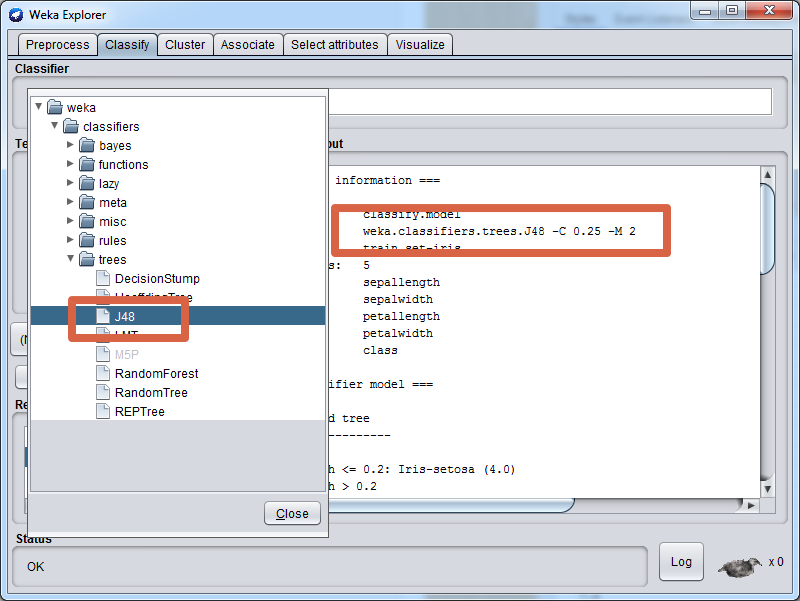Open the Cluster tab
The width and height of the screenshot is (800, 601).
(185, 45)
